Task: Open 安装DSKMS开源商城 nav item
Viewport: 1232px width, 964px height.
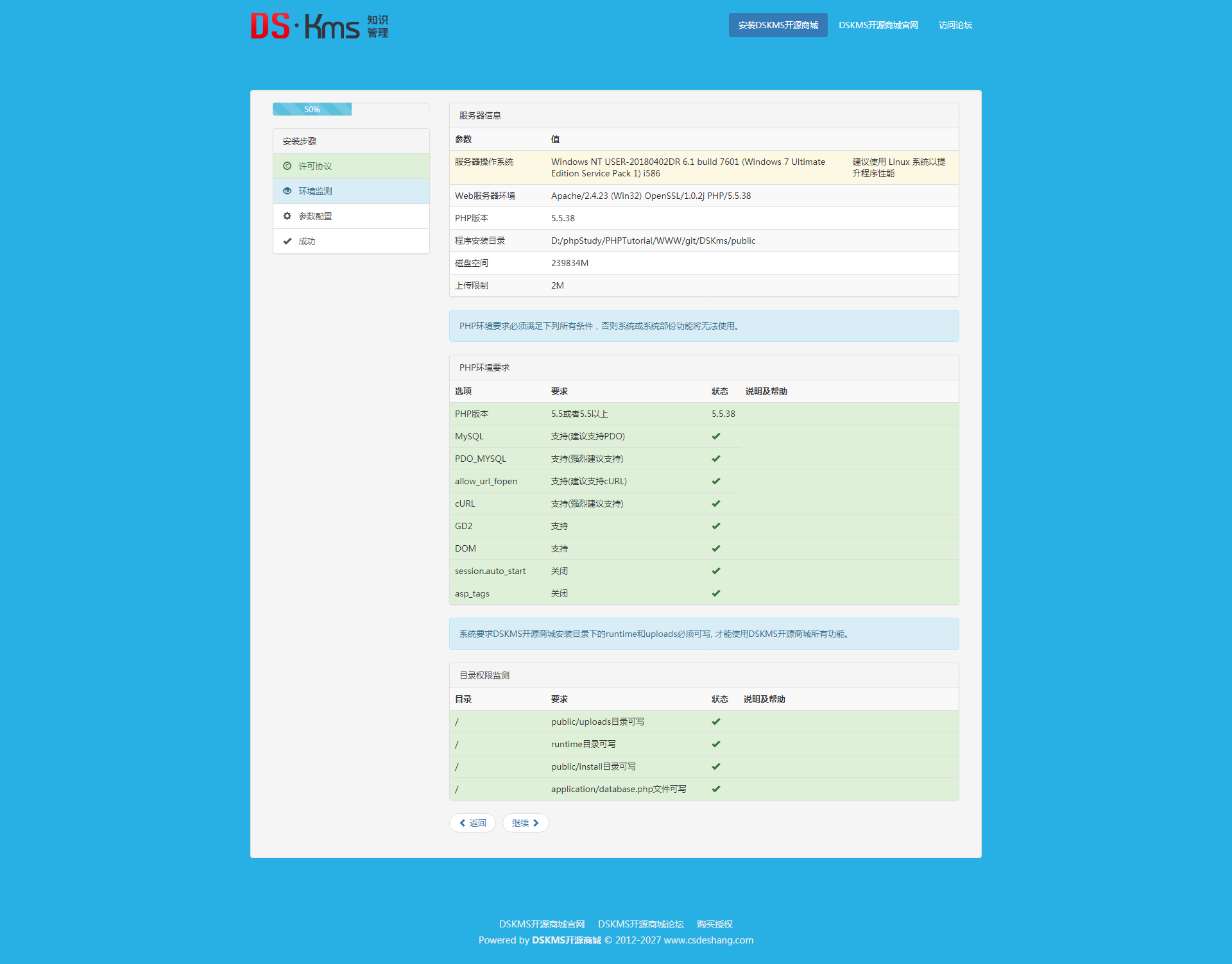Action: point(778,25)
